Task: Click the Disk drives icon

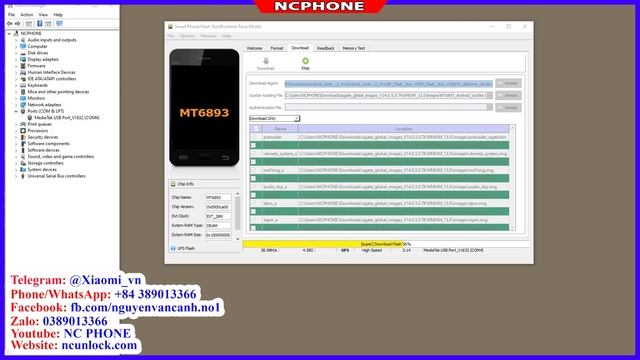Action: click(x=23, y=53)
